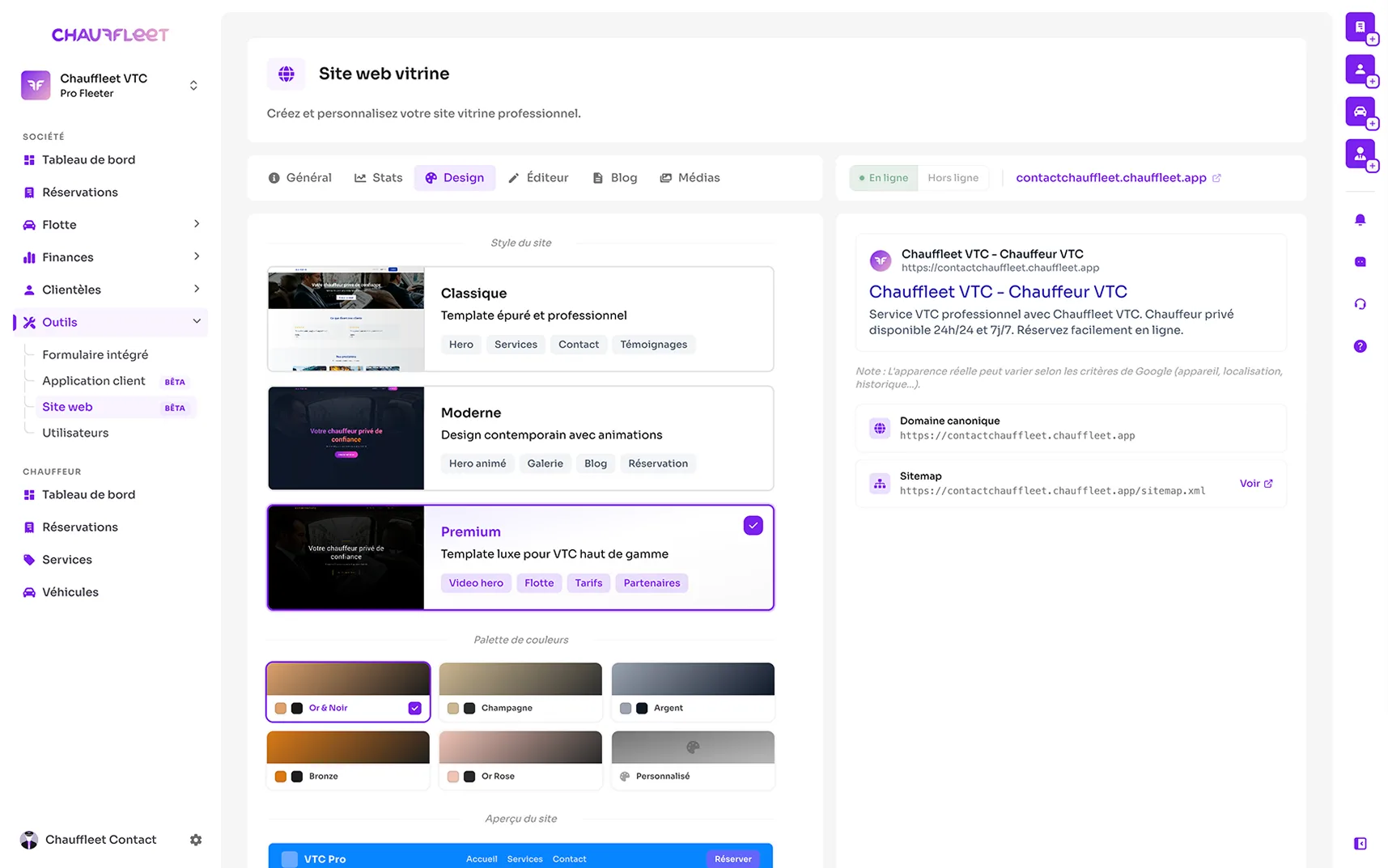Select the Champagne color palette
This screenshot has height=868, width=1388.
point(520,692)
